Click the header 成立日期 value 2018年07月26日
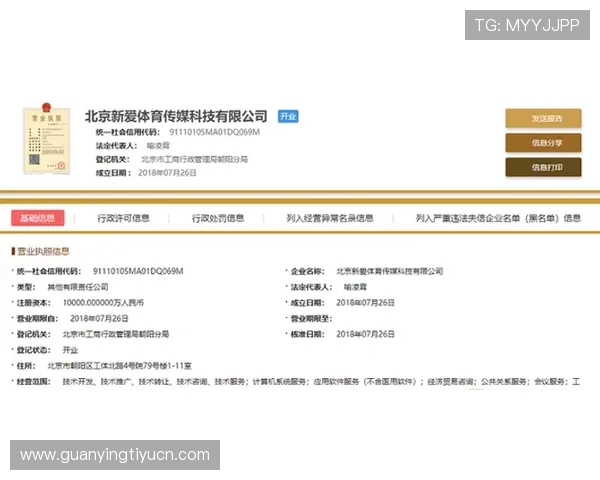600x480 pixels. tap(167, 173)
